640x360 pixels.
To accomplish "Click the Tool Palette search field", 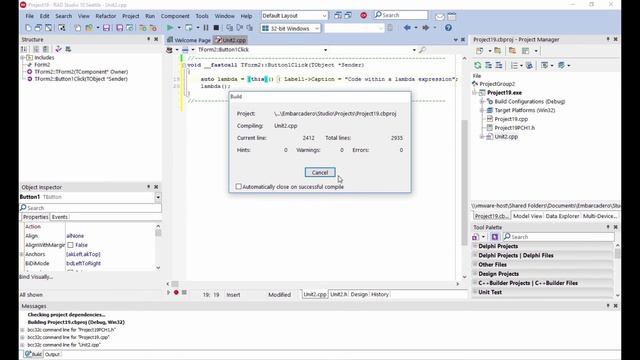I will [558, 237].
